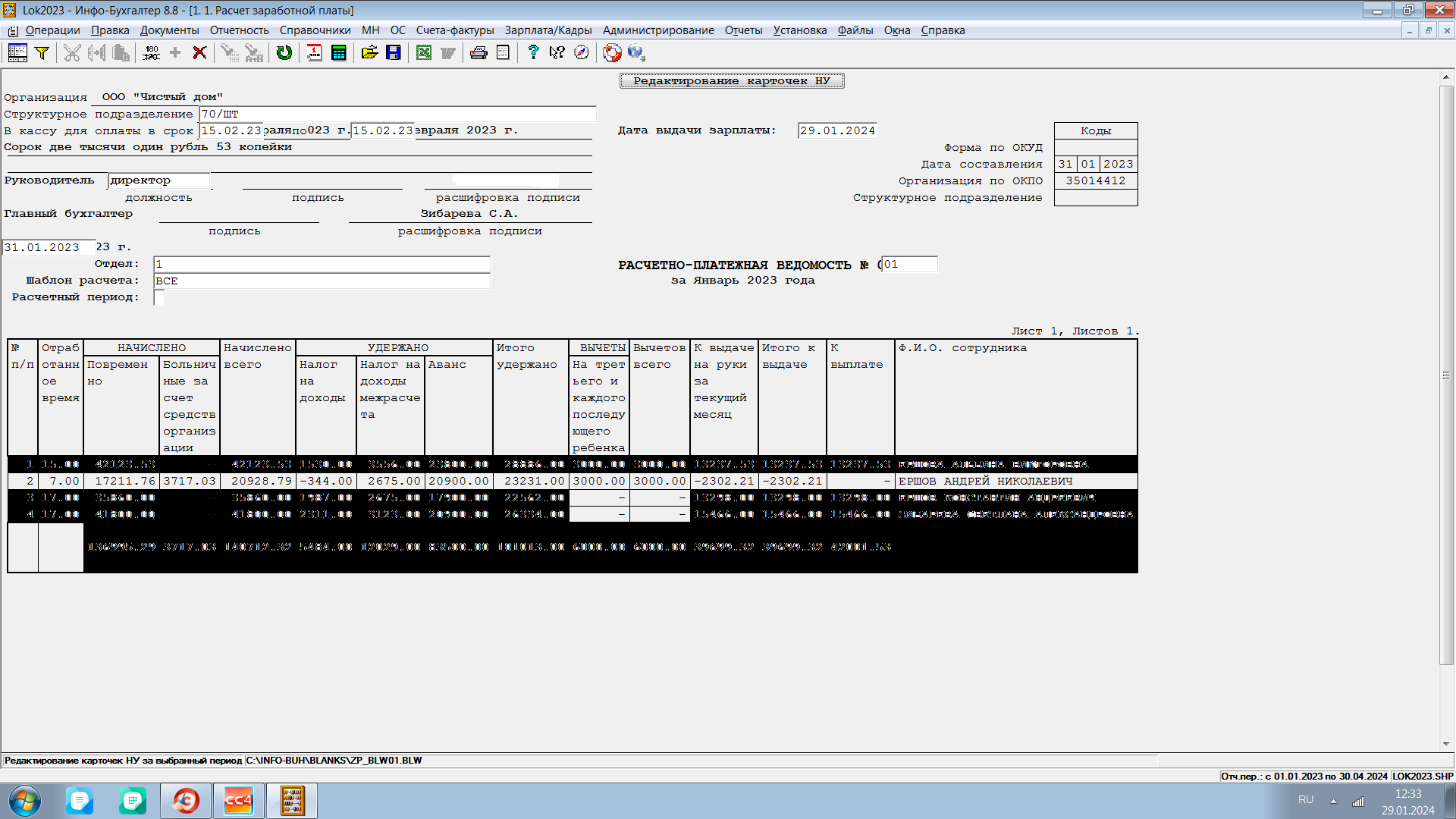Open the Администрирование menu

click(x=658, y=30)
